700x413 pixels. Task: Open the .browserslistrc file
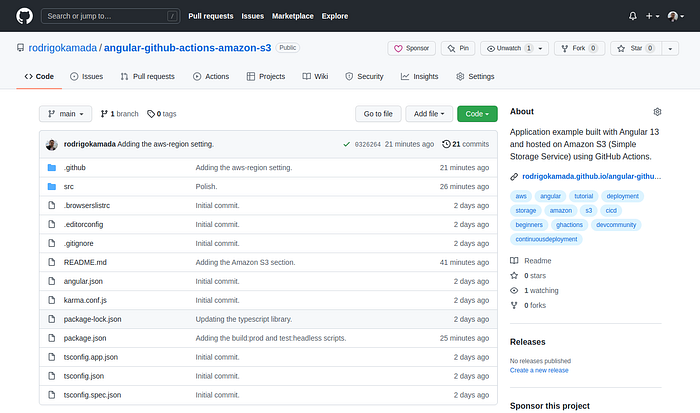point(87,205)
